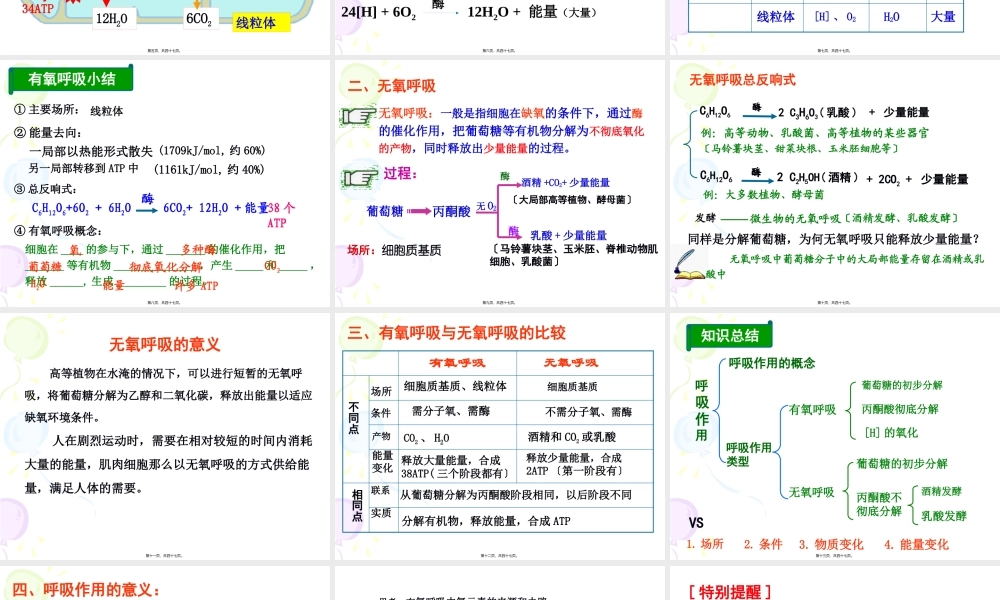
Task: Click the 不同点 vertical row label
Action: click(354, 418)
